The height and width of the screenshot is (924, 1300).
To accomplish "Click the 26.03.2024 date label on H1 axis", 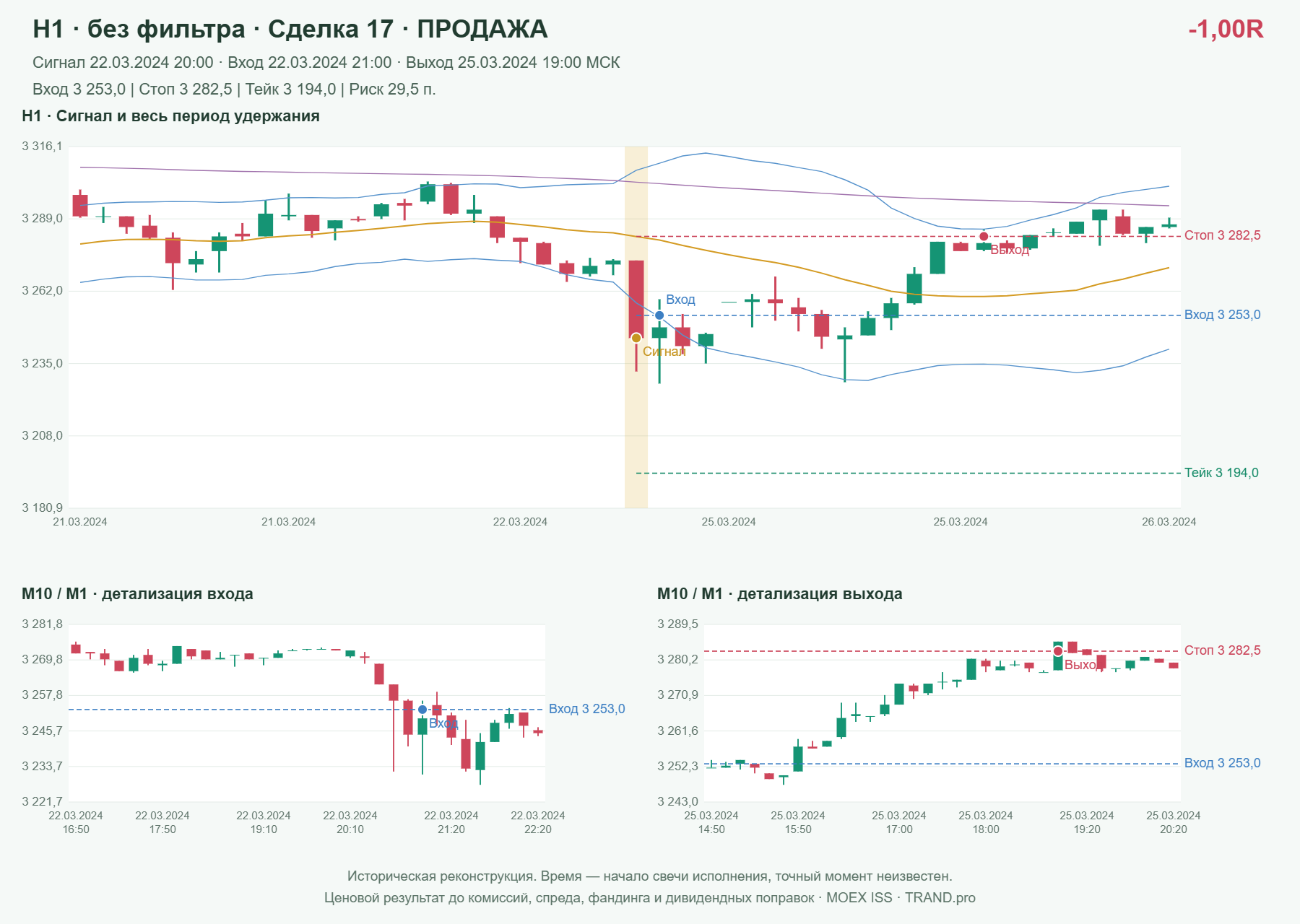I will point(1169,522).
